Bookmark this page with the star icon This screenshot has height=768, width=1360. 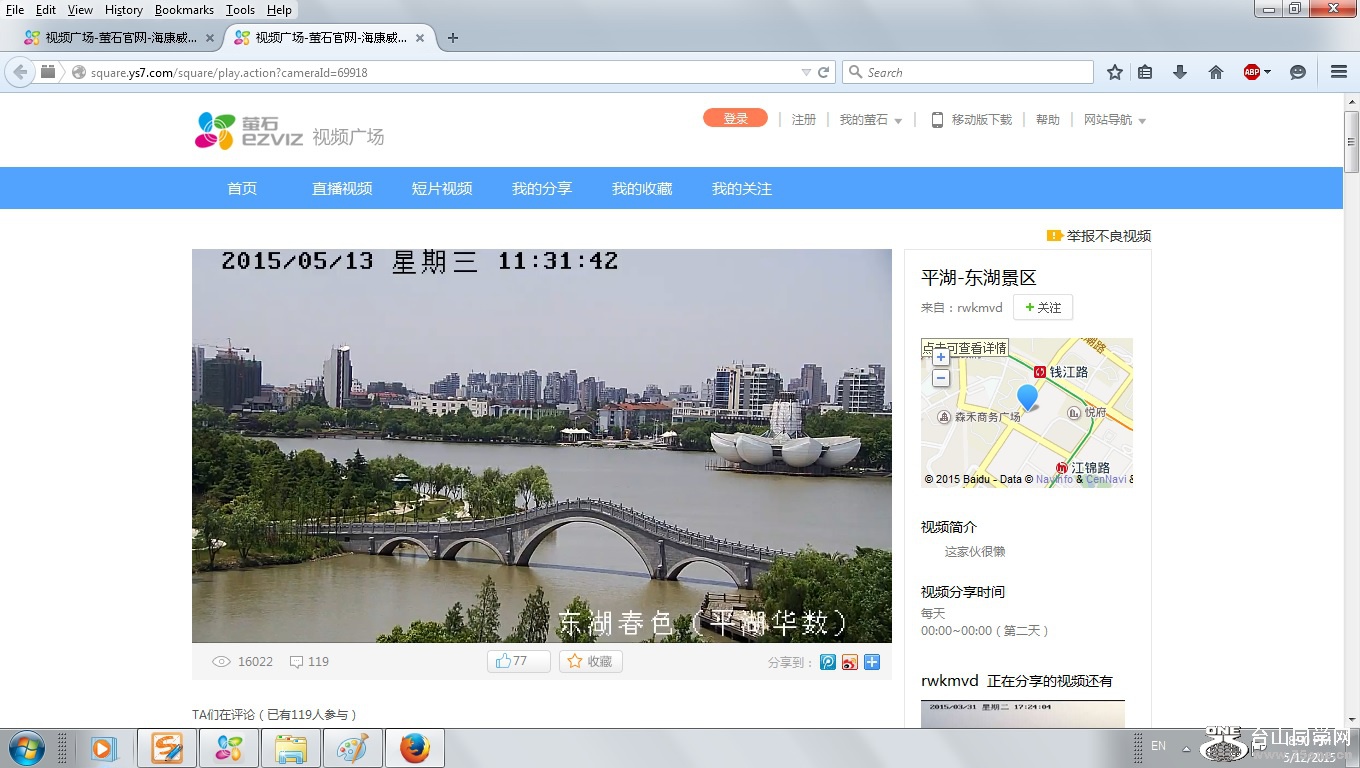pos(1115,72)
